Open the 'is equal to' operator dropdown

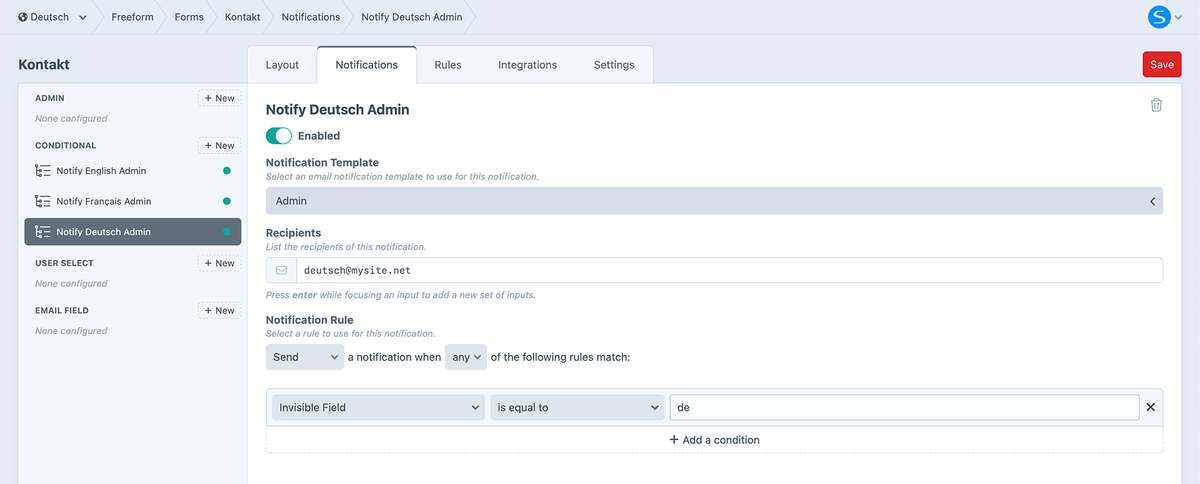(x=577, y=407)
